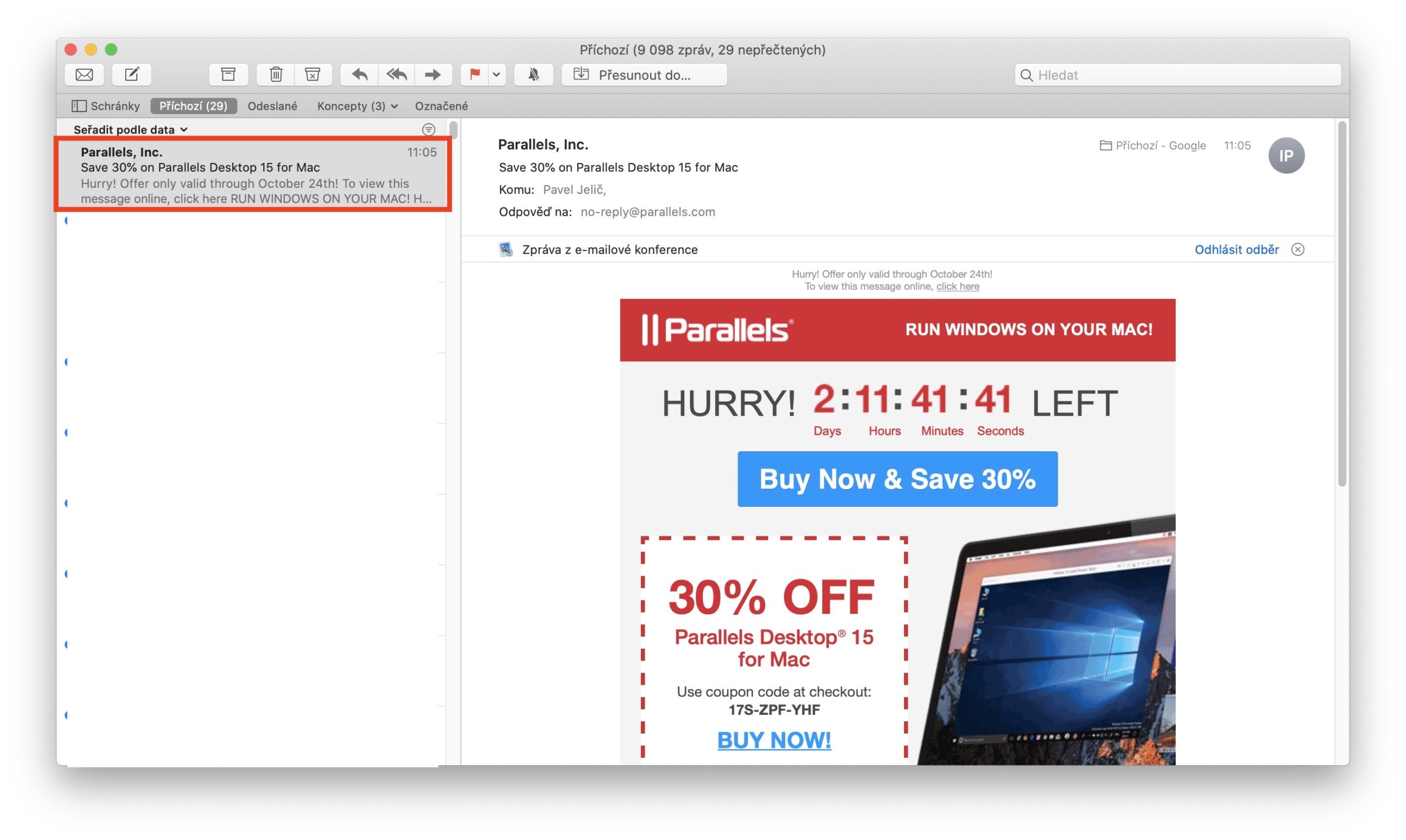
Task: Move message to Junk
Action: click(313, 74)
